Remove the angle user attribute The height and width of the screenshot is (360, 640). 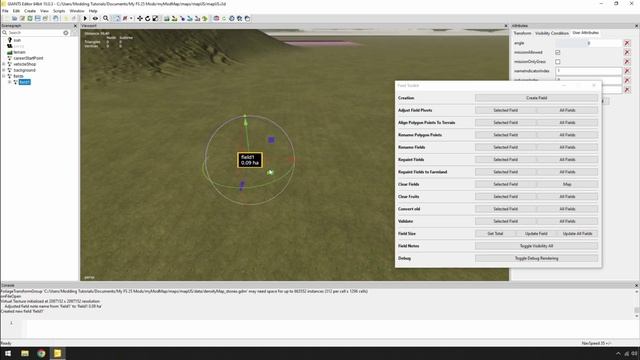627,43
